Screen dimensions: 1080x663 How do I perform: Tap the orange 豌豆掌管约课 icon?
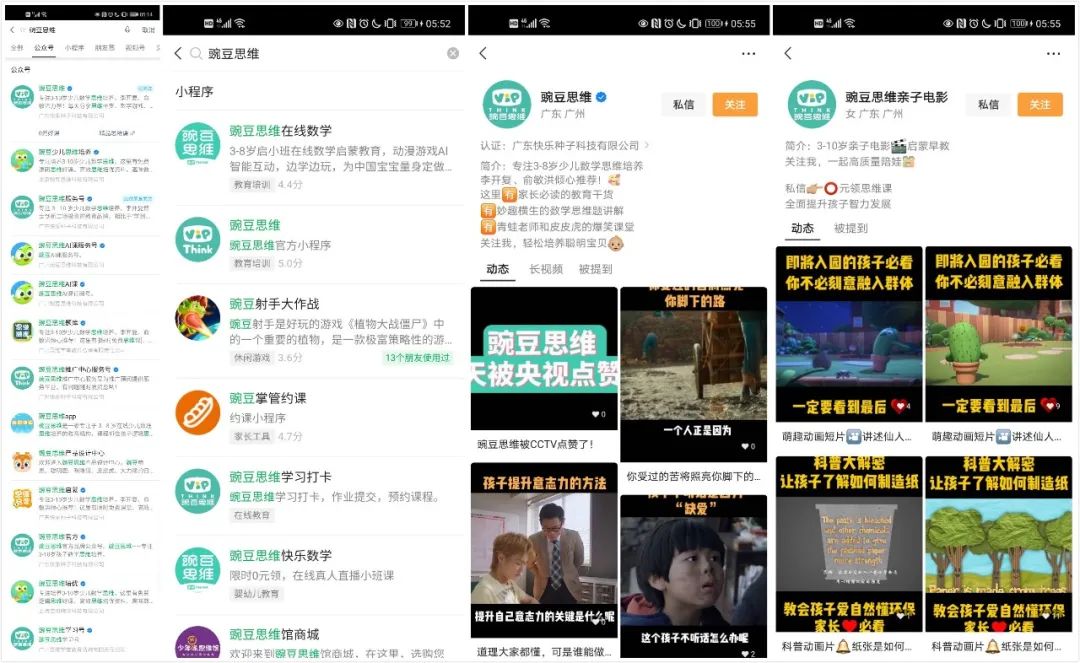click(x=198, y=412)
